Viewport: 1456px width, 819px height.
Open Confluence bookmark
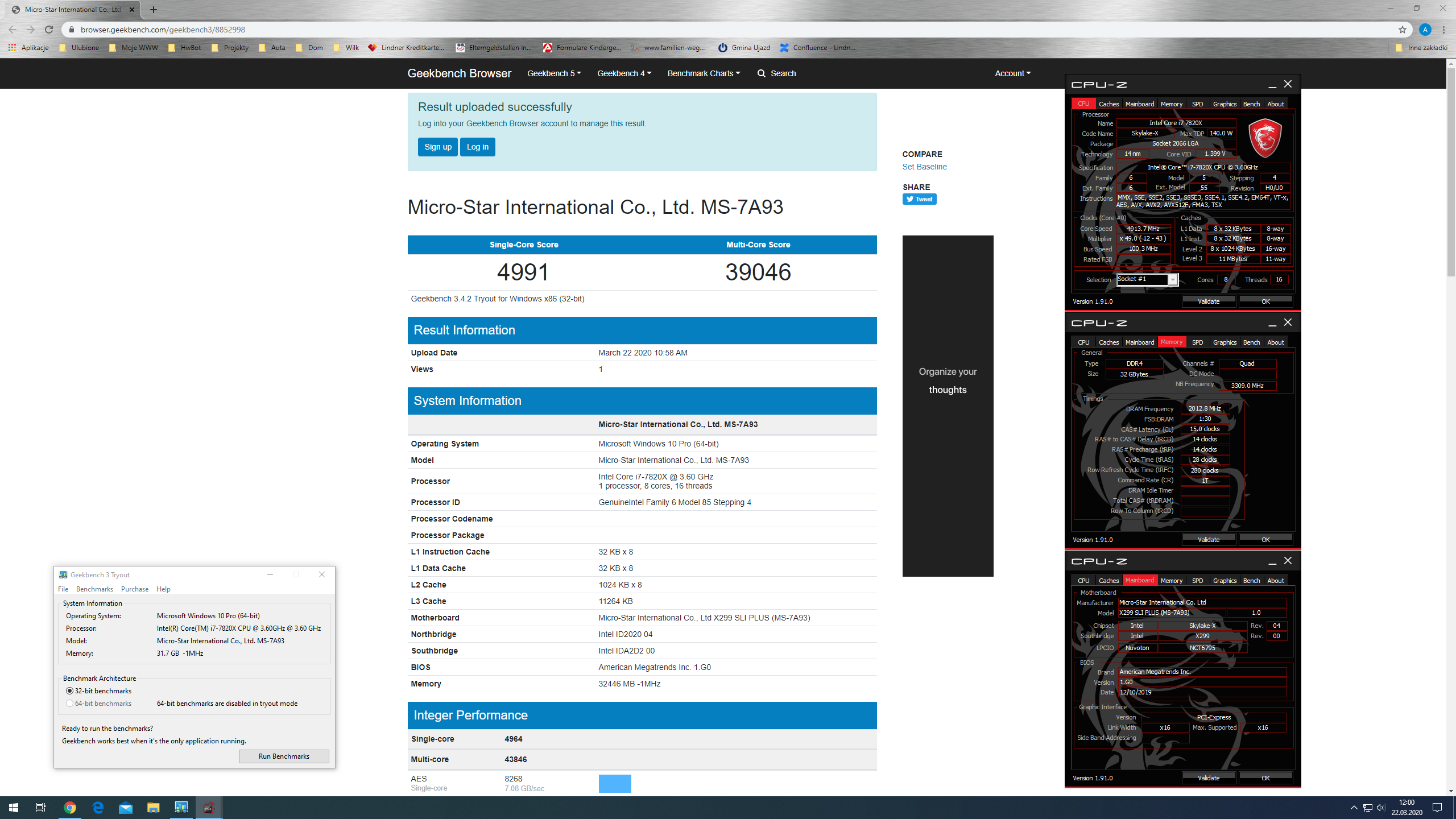817,48
